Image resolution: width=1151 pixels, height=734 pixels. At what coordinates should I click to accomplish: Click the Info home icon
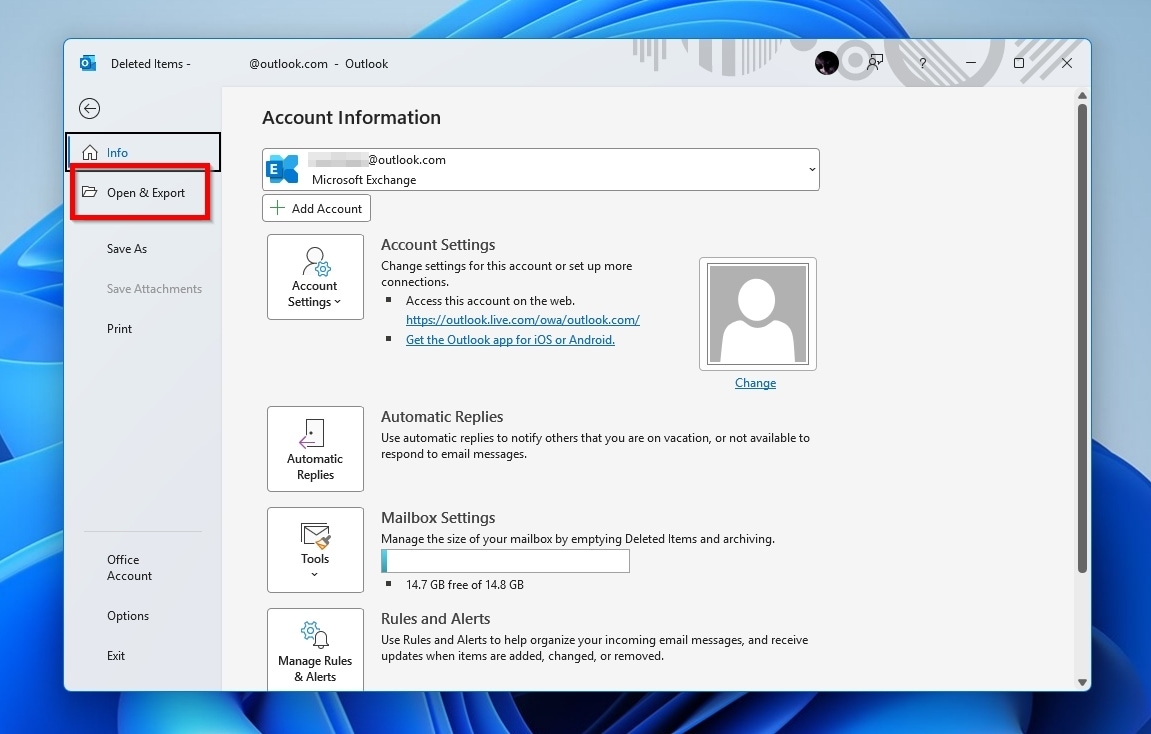point(90,153)
